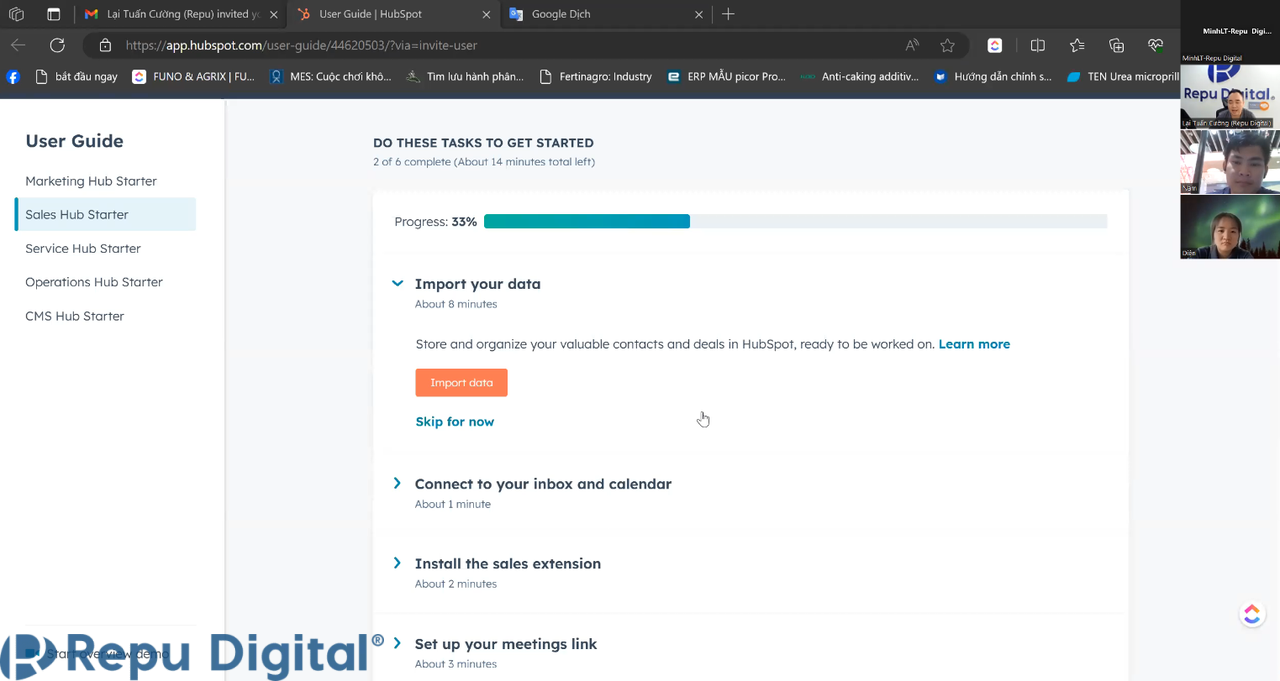Expand Install the sales extension
Screen dimensions: 1280x681
397,563
